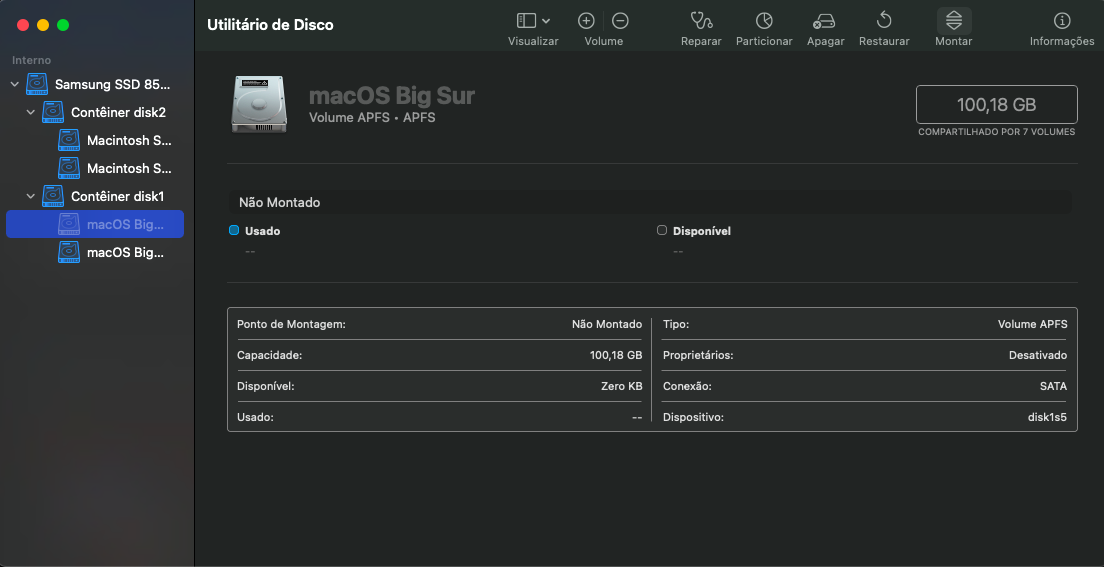
Task: Click the Apagar erase disk icon
Action: [824, 21]
